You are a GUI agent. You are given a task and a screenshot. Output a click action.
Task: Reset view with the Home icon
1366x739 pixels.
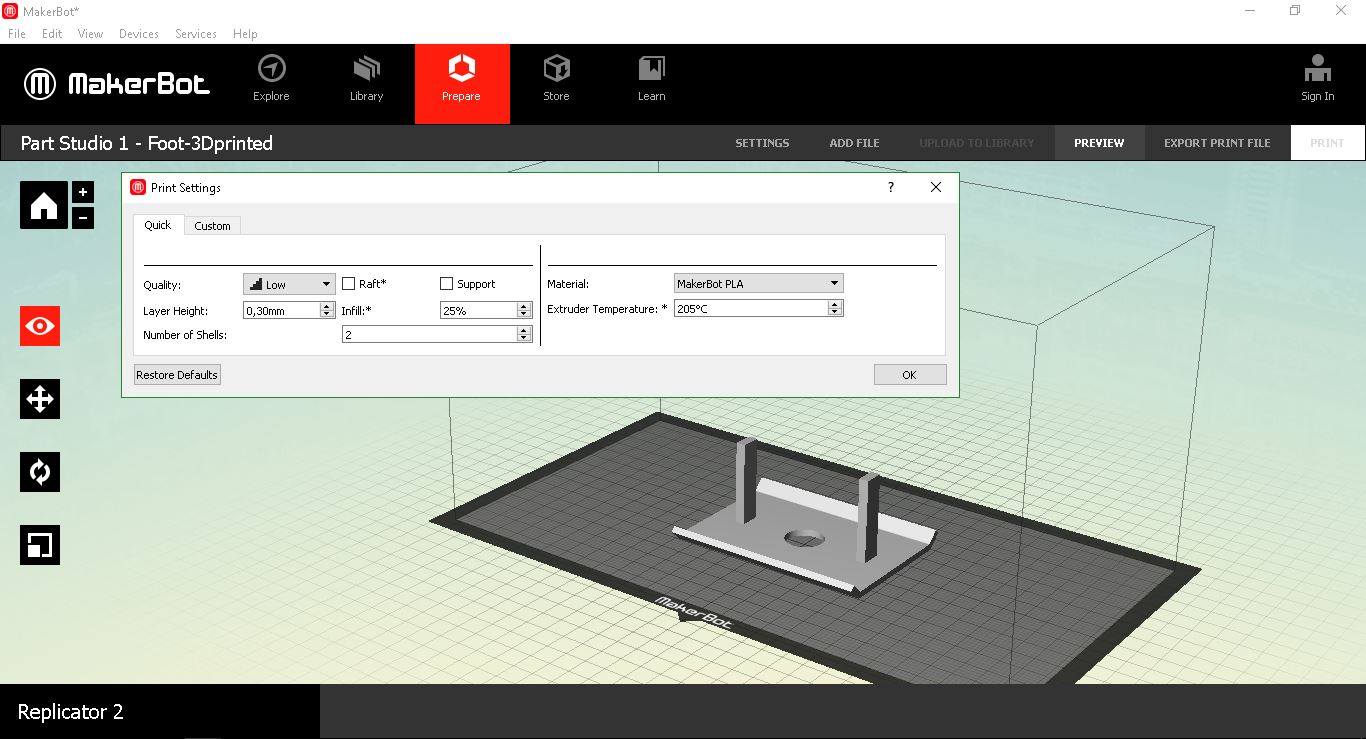click(x=44, y=205)
